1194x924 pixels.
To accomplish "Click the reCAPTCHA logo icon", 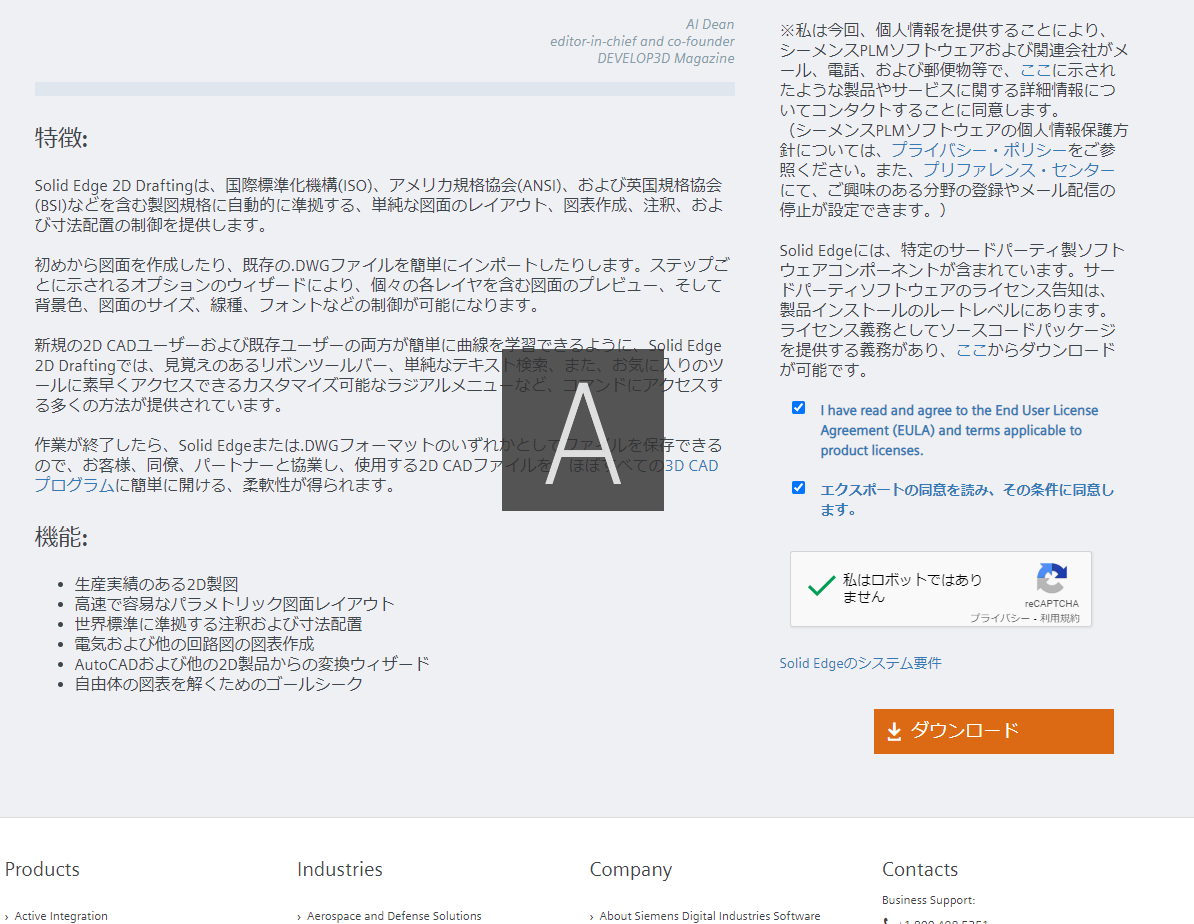I will click(x=1052, y=579).
